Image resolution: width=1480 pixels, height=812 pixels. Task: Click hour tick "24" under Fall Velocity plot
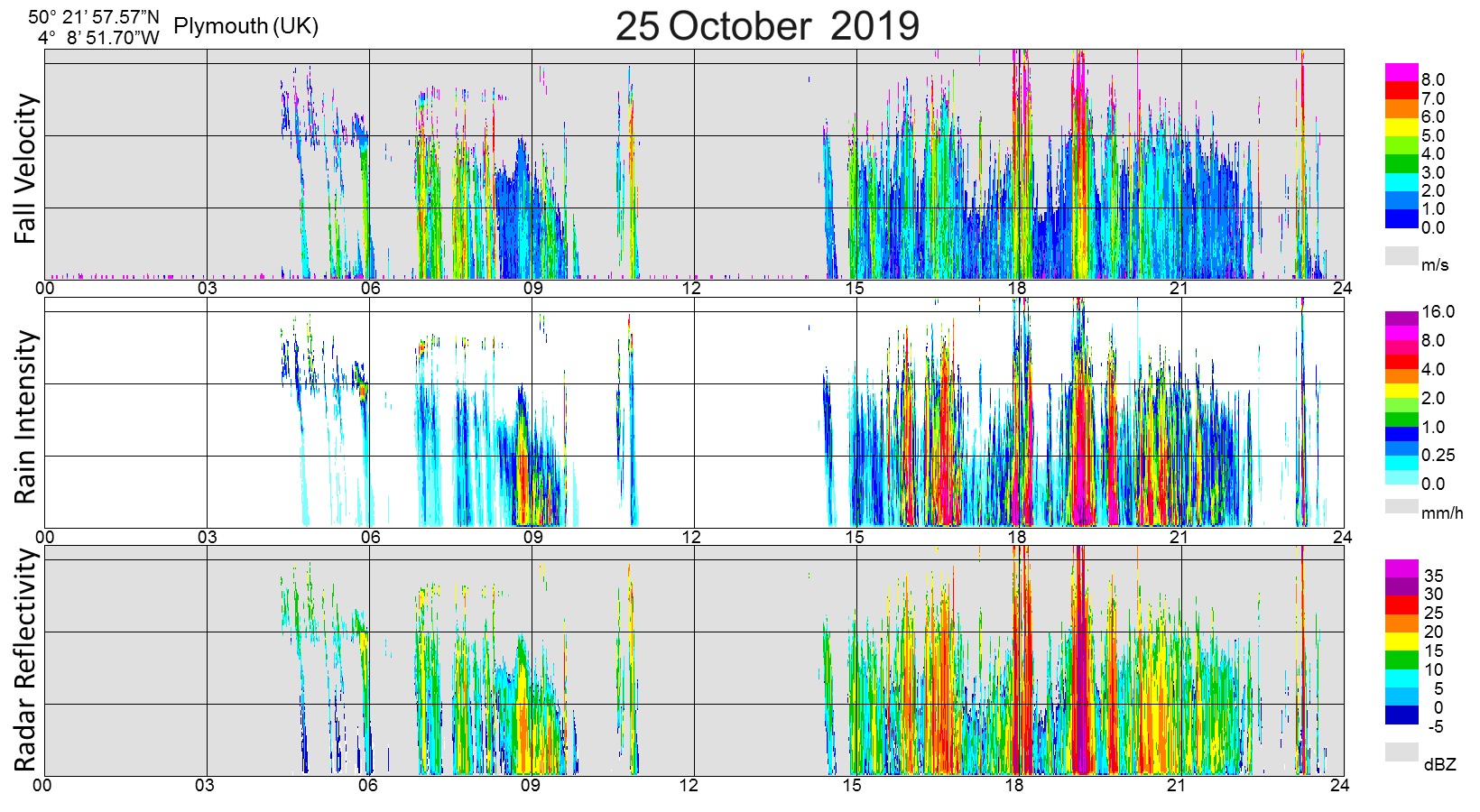(1342, 289)
